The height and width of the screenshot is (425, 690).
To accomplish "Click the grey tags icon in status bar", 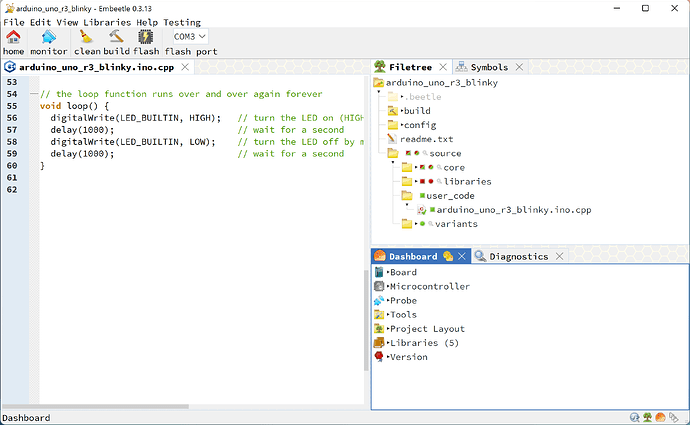I will [x=673, y=417].
